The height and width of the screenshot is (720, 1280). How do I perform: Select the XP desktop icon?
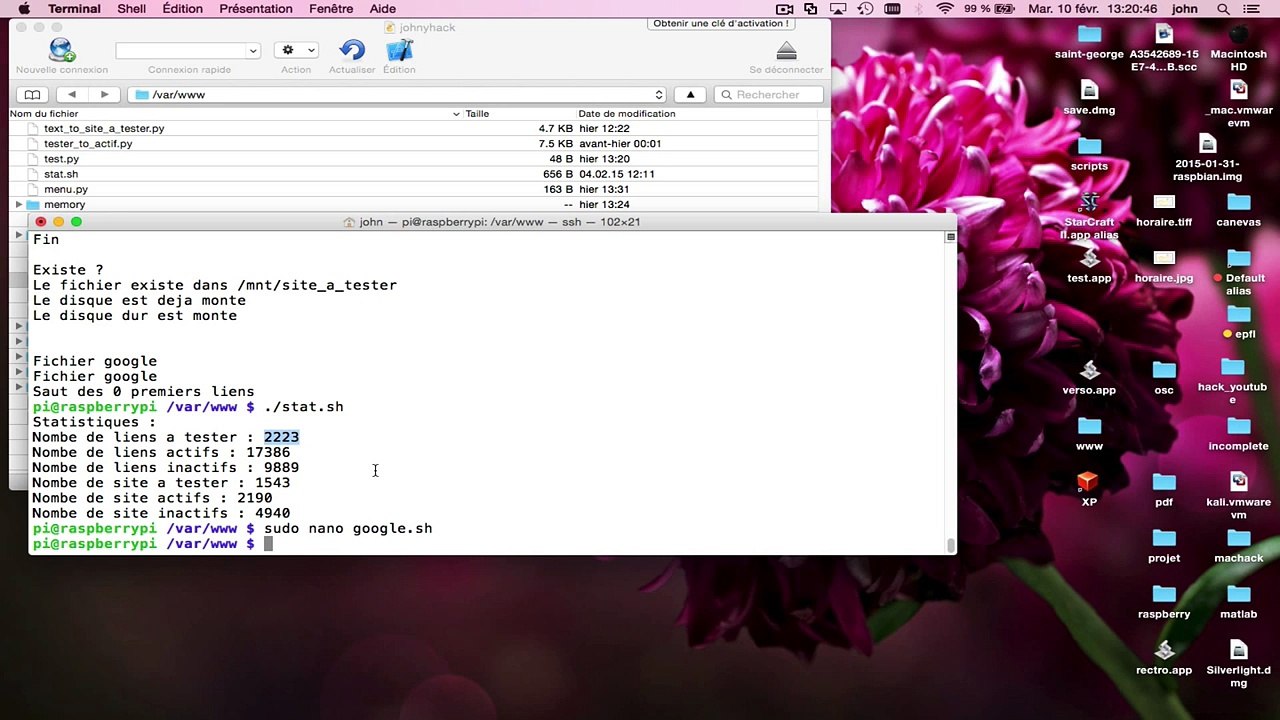coord(1089,489)
